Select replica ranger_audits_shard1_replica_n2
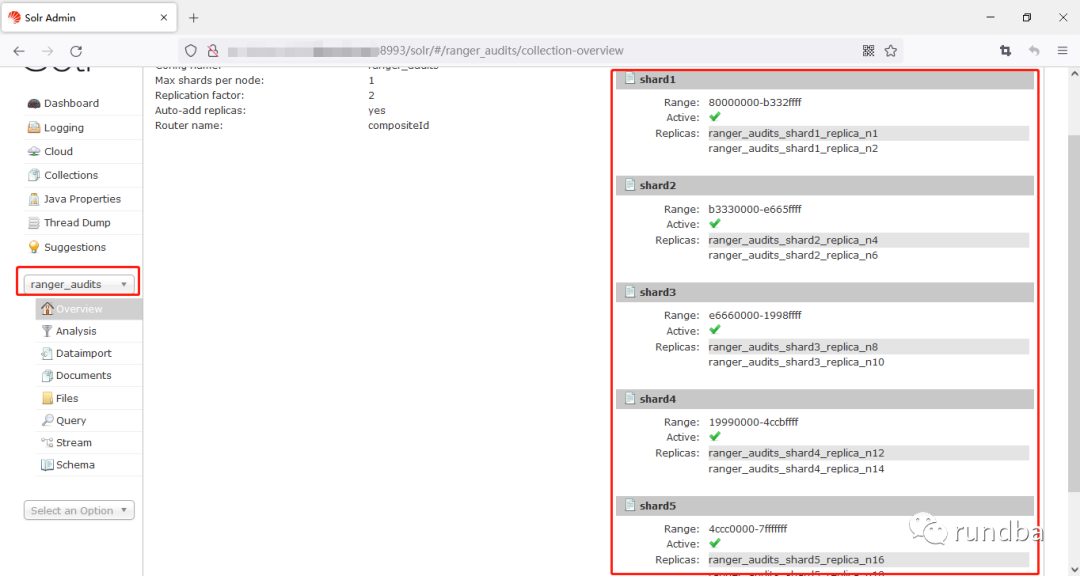This screenshot has height=576, width=1080. 793,149
